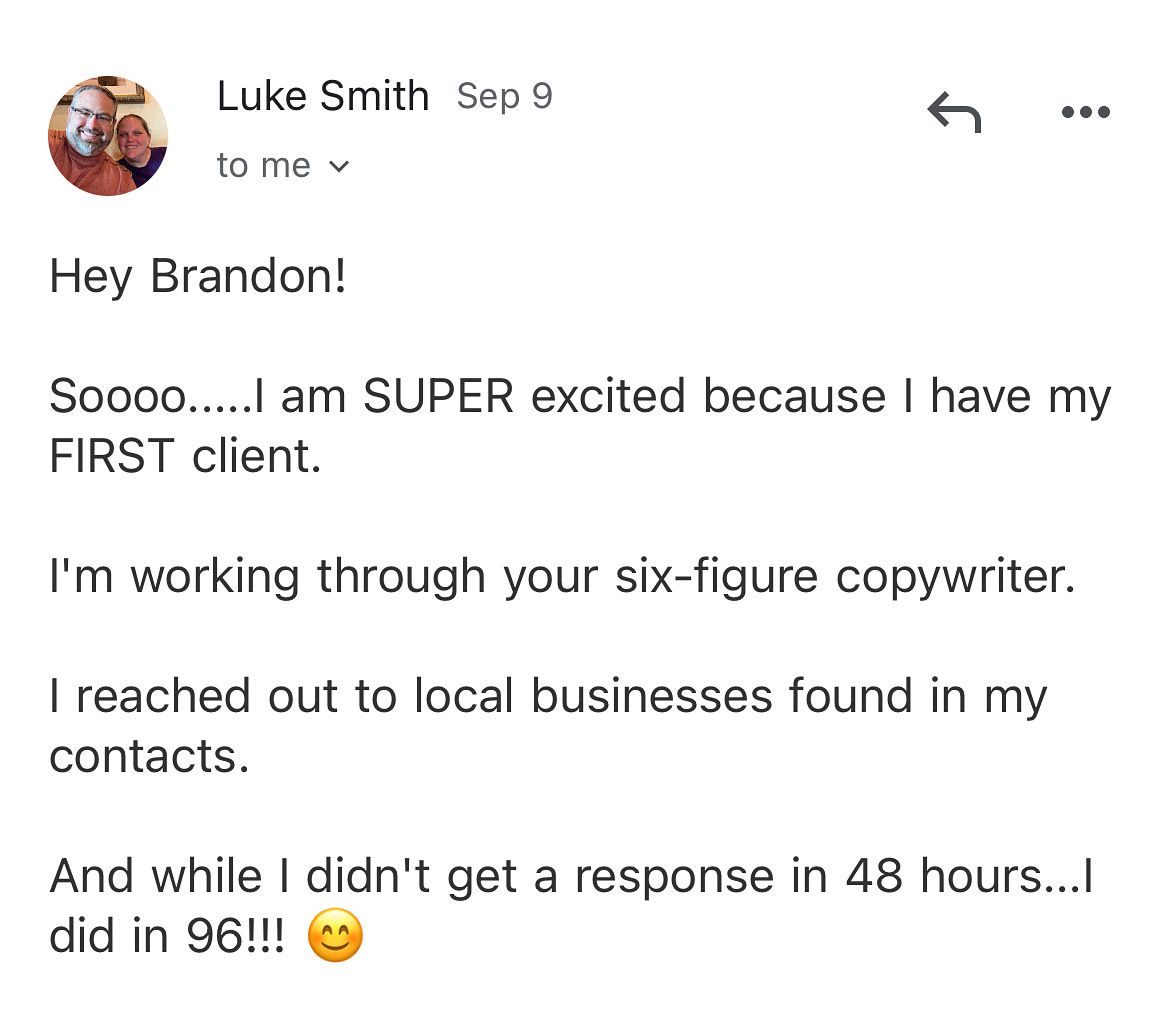1170x1018 pixels.
Task: Open Luke Smith's profile photo
Action: (x=108, y=136)
